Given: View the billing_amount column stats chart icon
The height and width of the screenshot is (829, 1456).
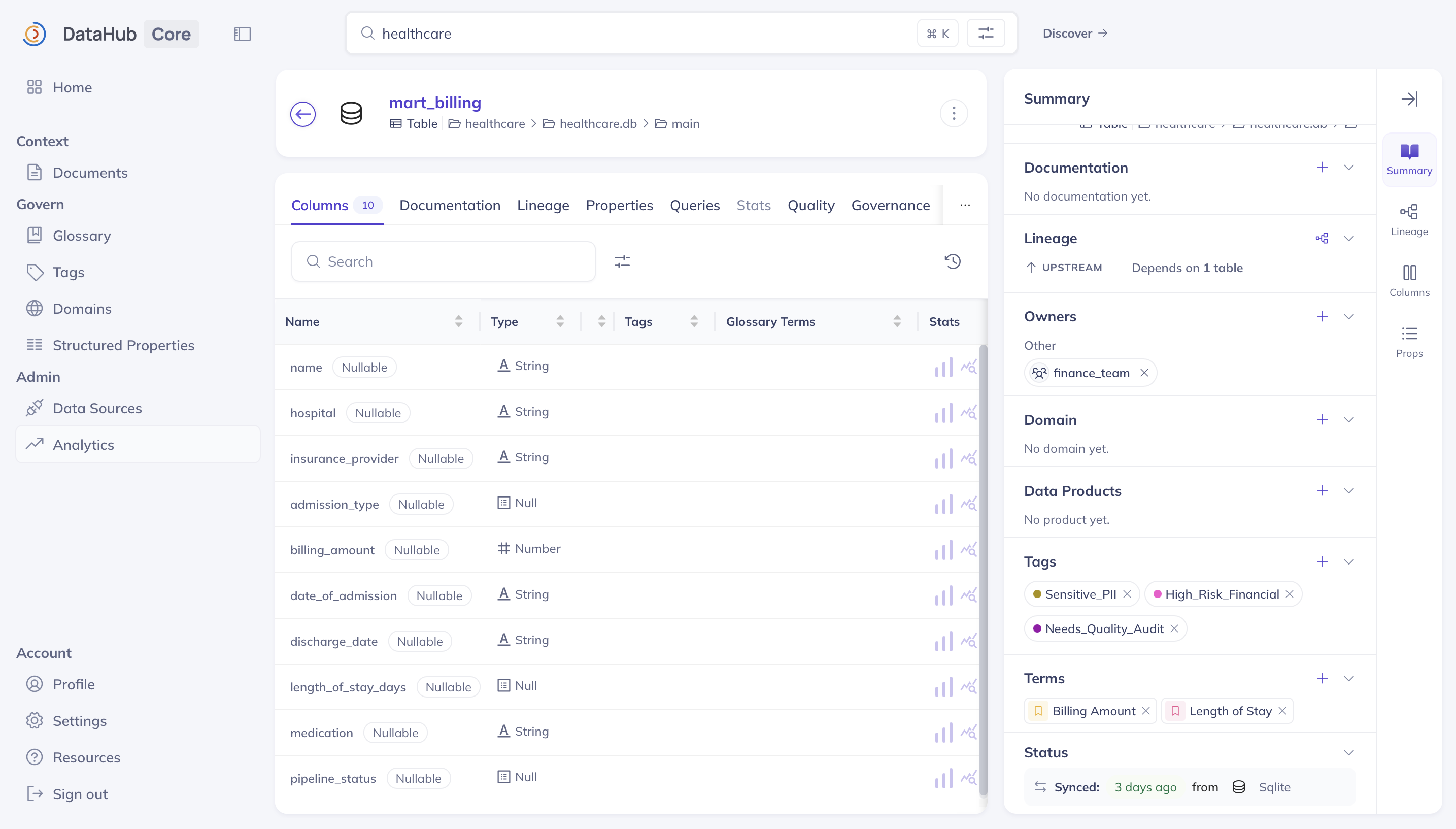Looking at the screenshot, I should [x=943, y=550].
